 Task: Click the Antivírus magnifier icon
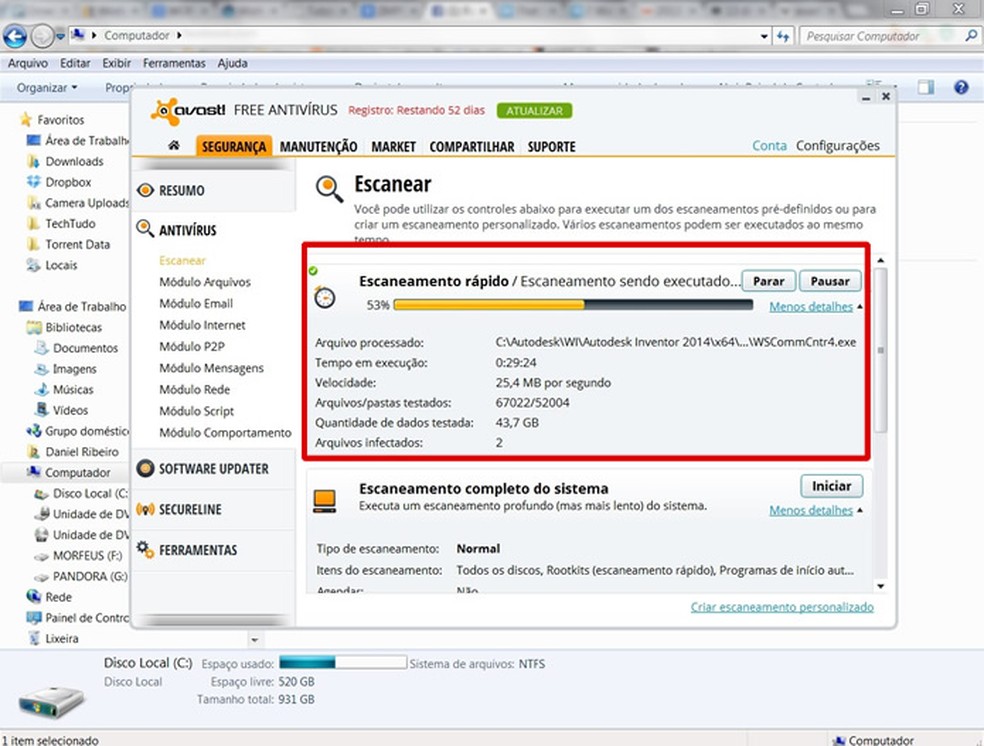pyautogui.click(x=145, y=229)
